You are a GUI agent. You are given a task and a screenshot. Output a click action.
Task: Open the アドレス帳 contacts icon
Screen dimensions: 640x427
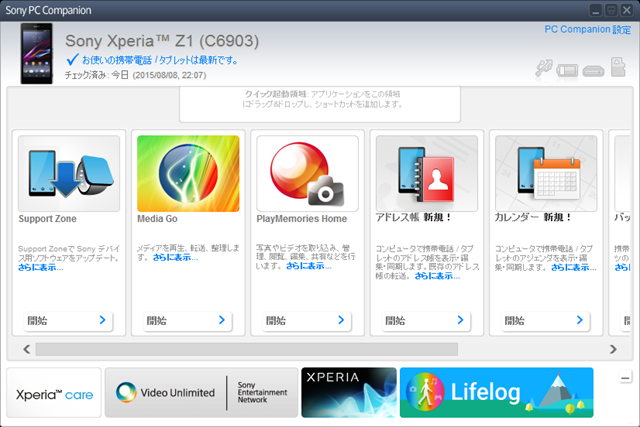click(427, 173)
